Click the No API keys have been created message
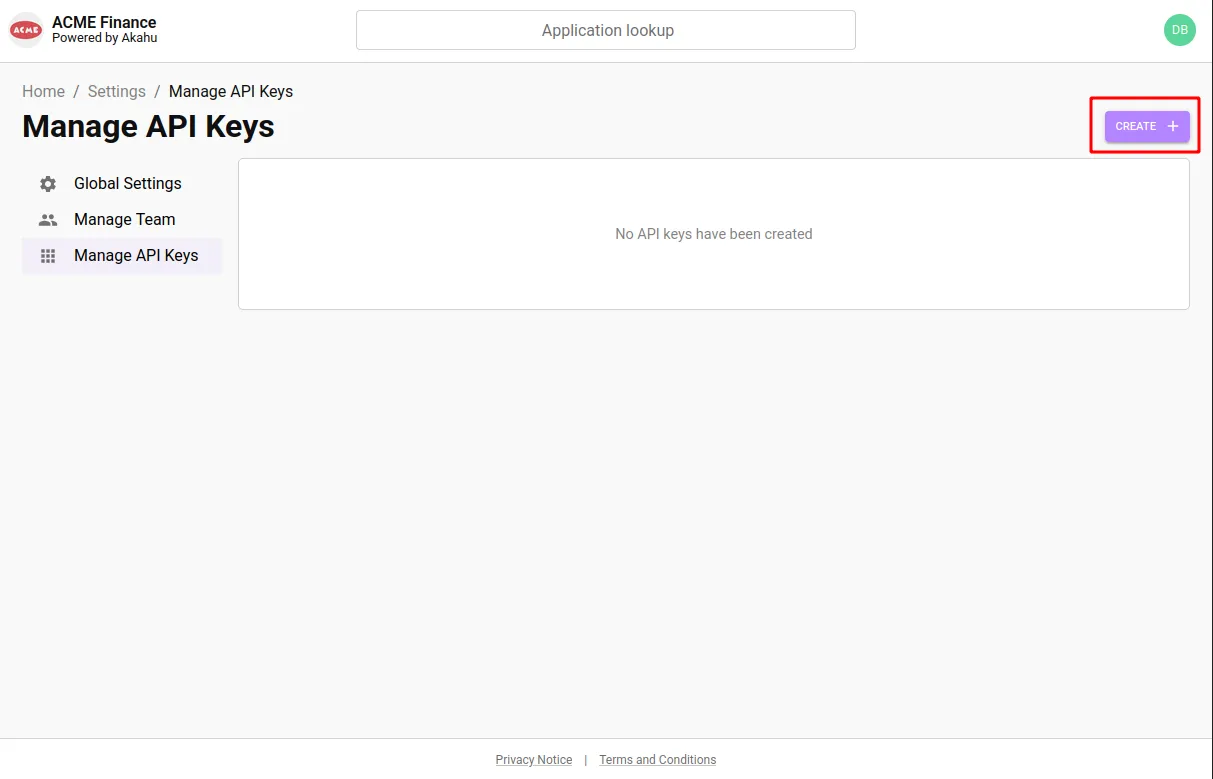The image size is (1213, 779). tap(714, 234)
